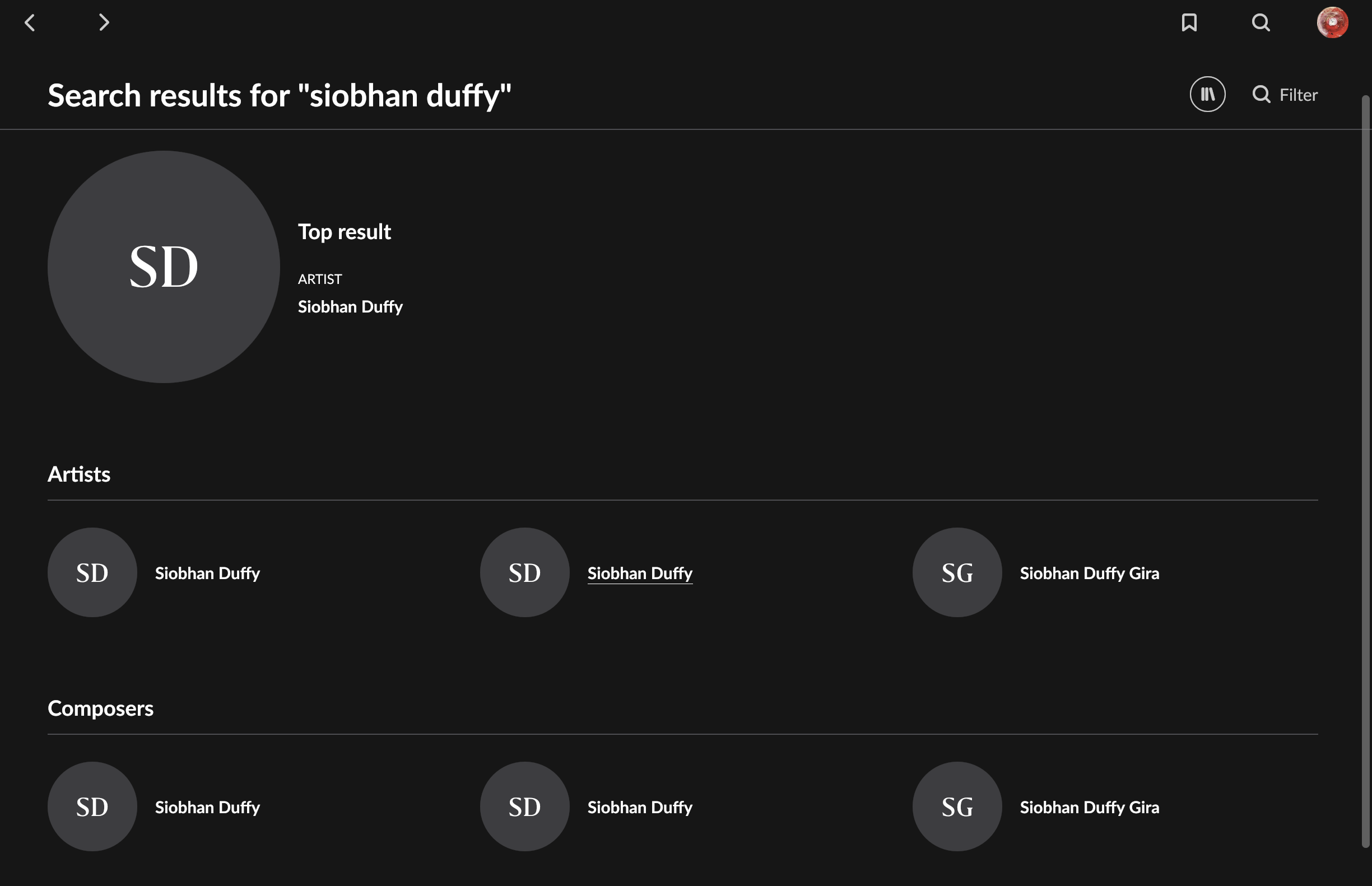The height and width of the screenshot is (886, 1372).
Task: Open the underlined Siobhan Duffy artist link
Action: pos(640,573)
